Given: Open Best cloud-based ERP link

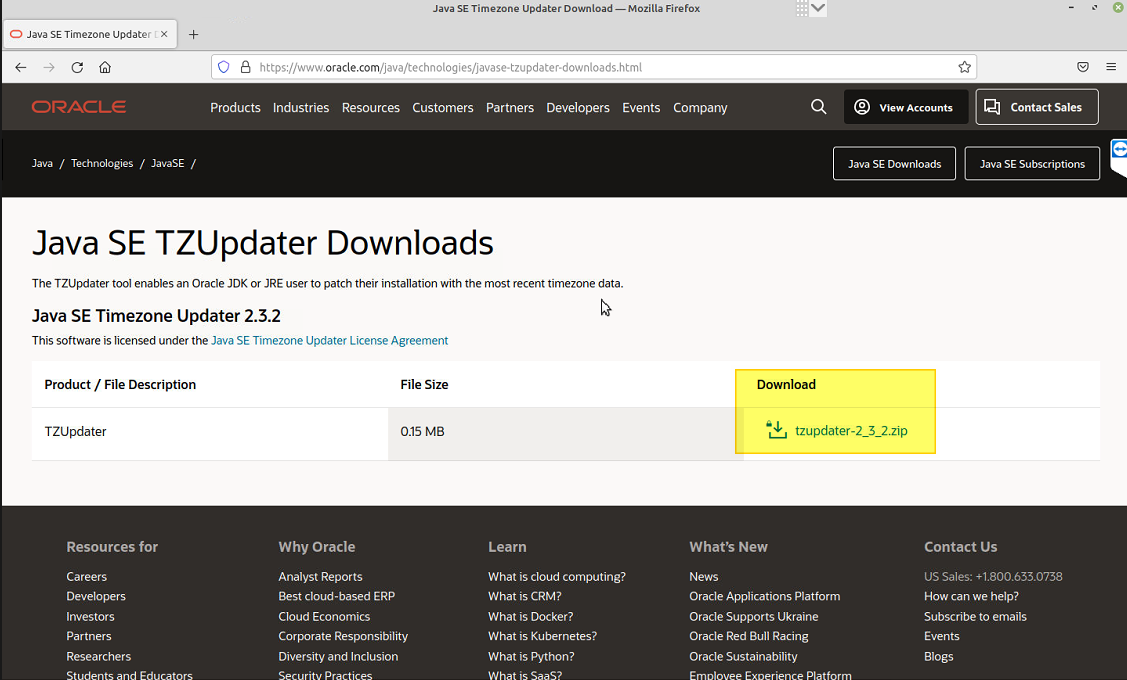Looking at the screenshot, I should (x=336, y=597).
